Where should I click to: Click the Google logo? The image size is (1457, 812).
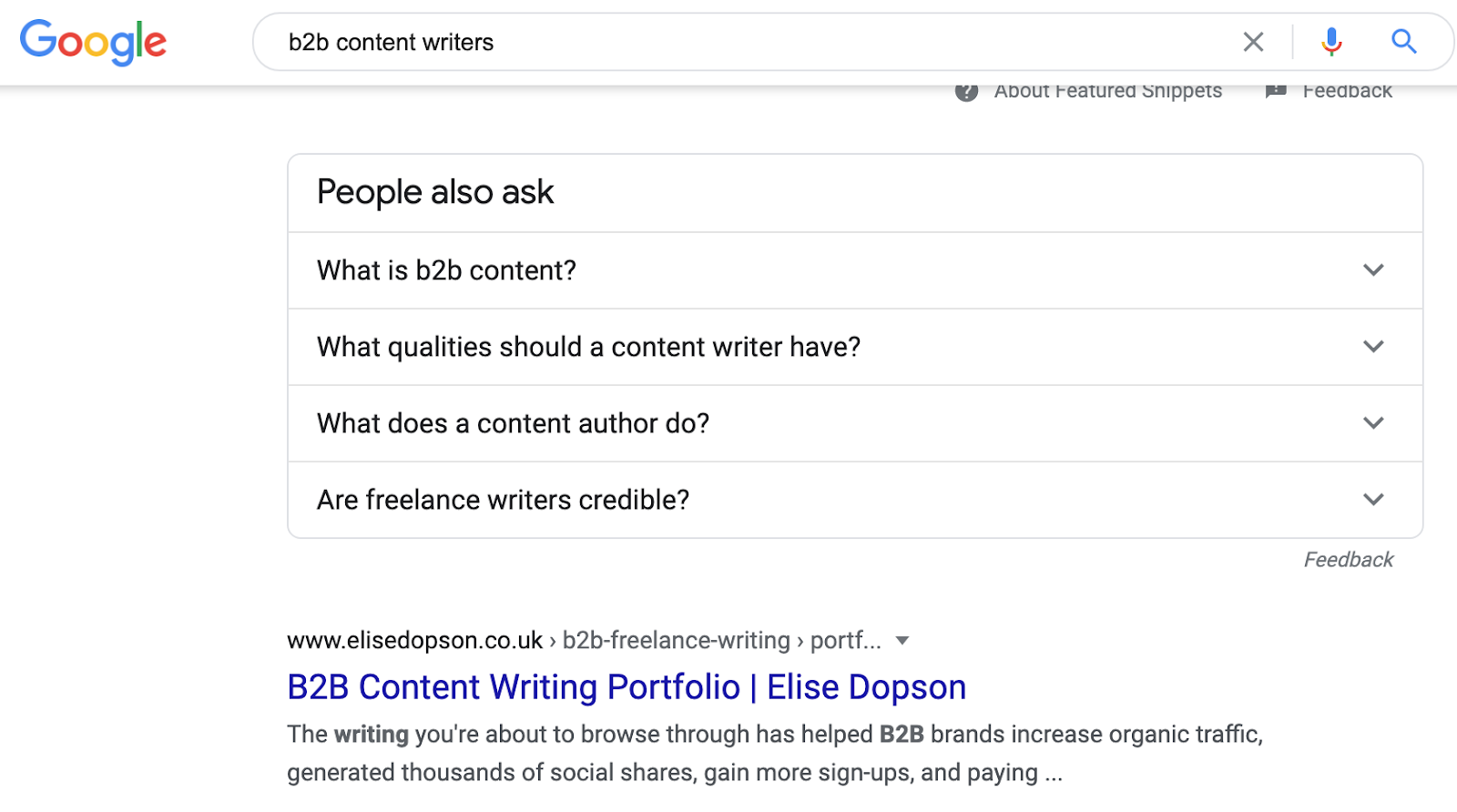click(x=93, y=42)
